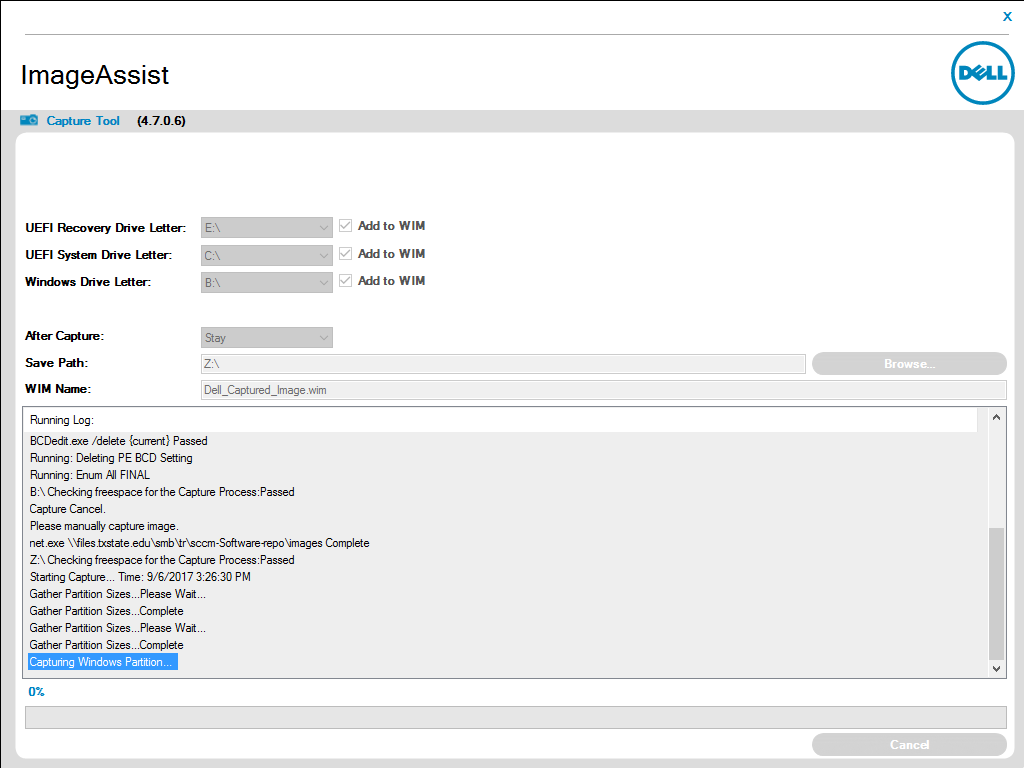Open Windows Drive Letter dropdown
This screenshot has height=768, width=1024.
click(x=266, y=282)
